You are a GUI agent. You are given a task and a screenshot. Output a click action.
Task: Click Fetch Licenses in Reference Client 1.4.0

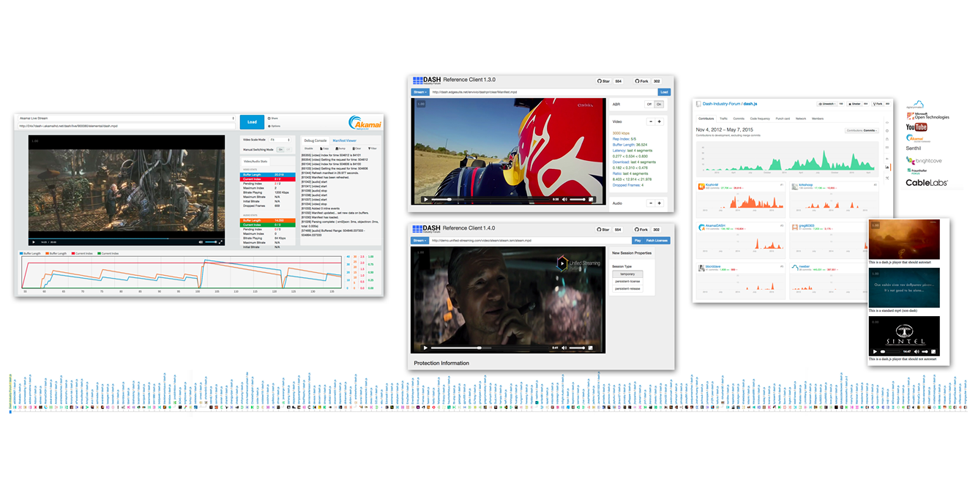(656, 241)
